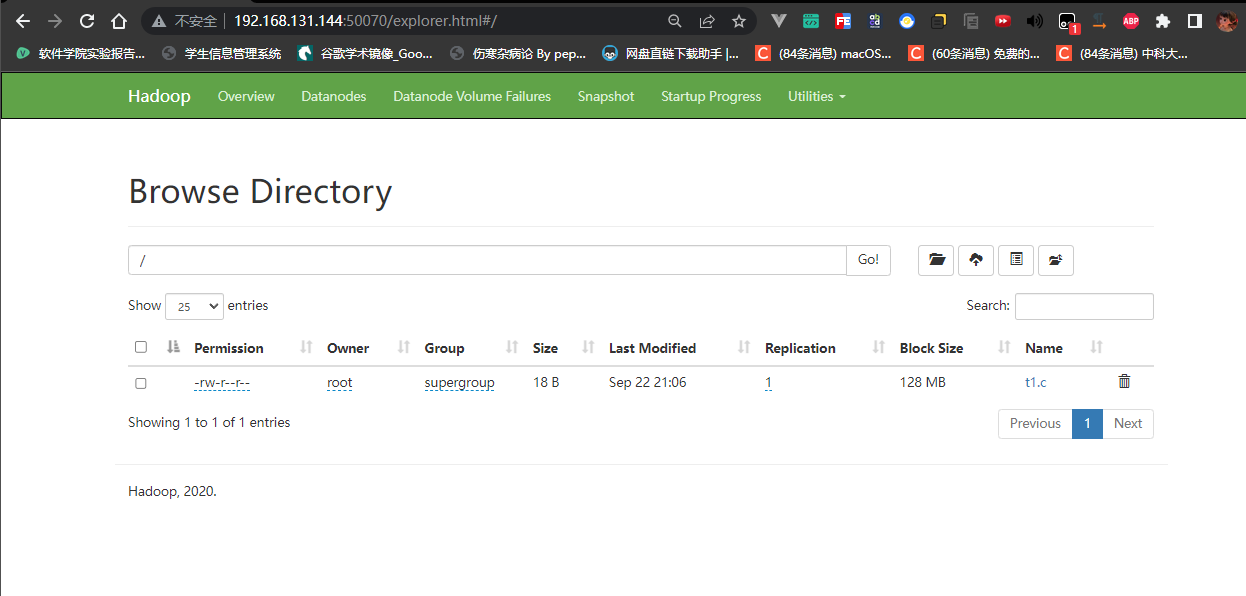Viewport: 1246px width, 596px height.
Task: Switch to the Startup Progress page
Action: (x=711, y=97)
